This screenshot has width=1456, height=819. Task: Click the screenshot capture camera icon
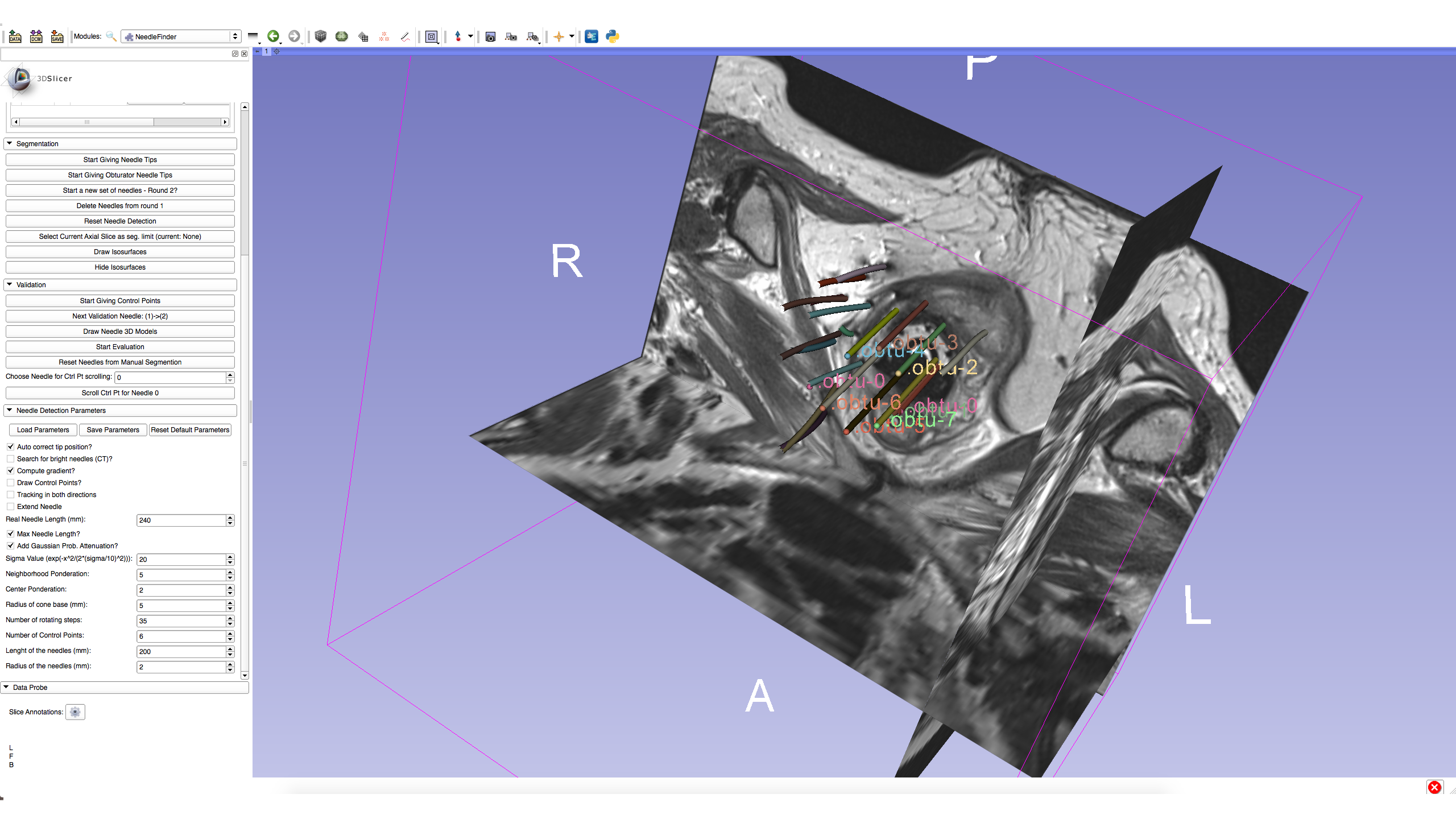click(x=490, y=37)
